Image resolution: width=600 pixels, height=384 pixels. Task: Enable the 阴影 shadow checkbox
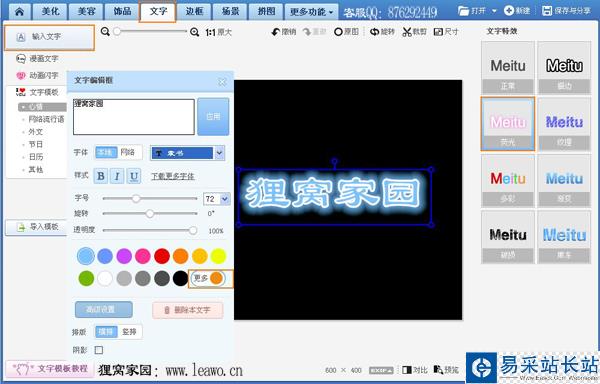[x=99, y=350]
